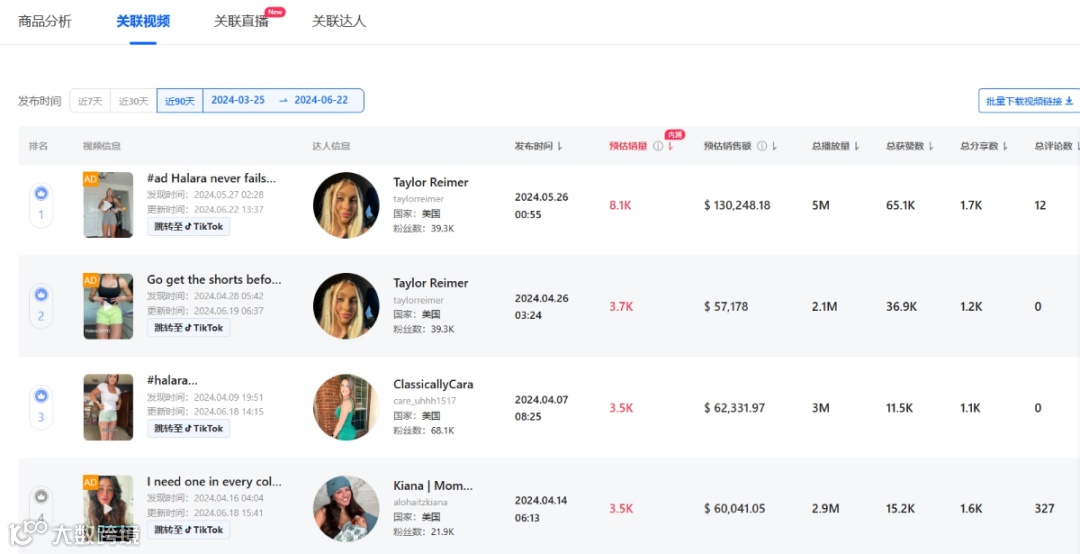This screenshot has height=554, width=1080.
Task: Select revenue $ 57,178
Action: (726, 307)
